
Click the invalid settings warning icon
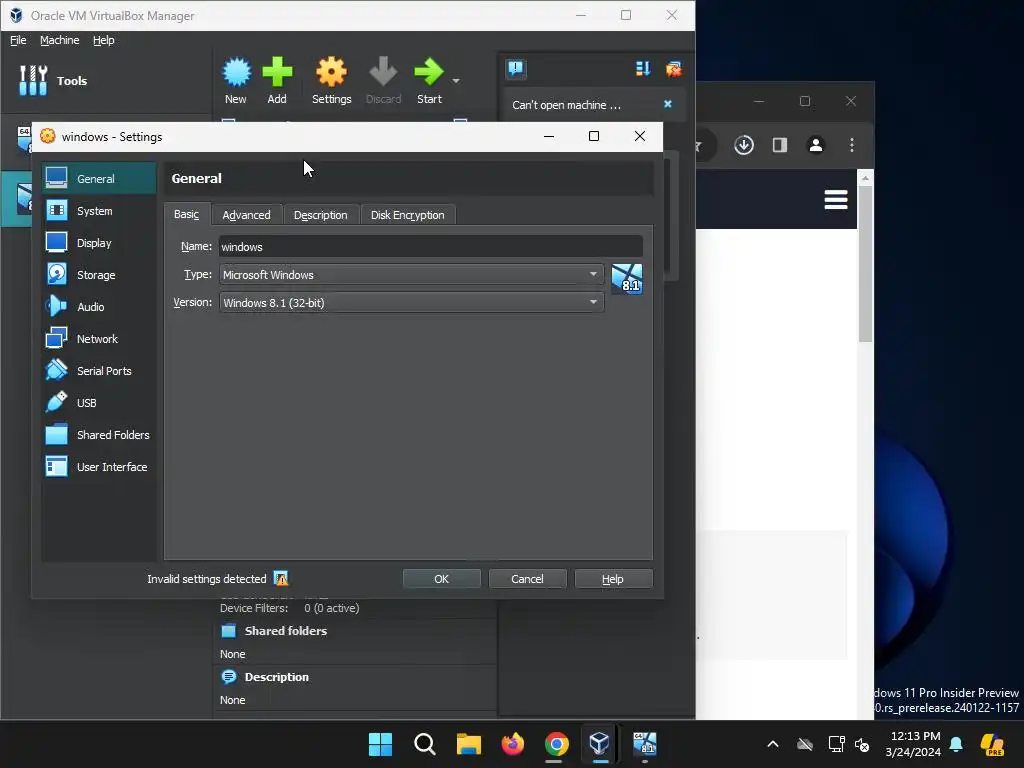(x=281, y=579)
